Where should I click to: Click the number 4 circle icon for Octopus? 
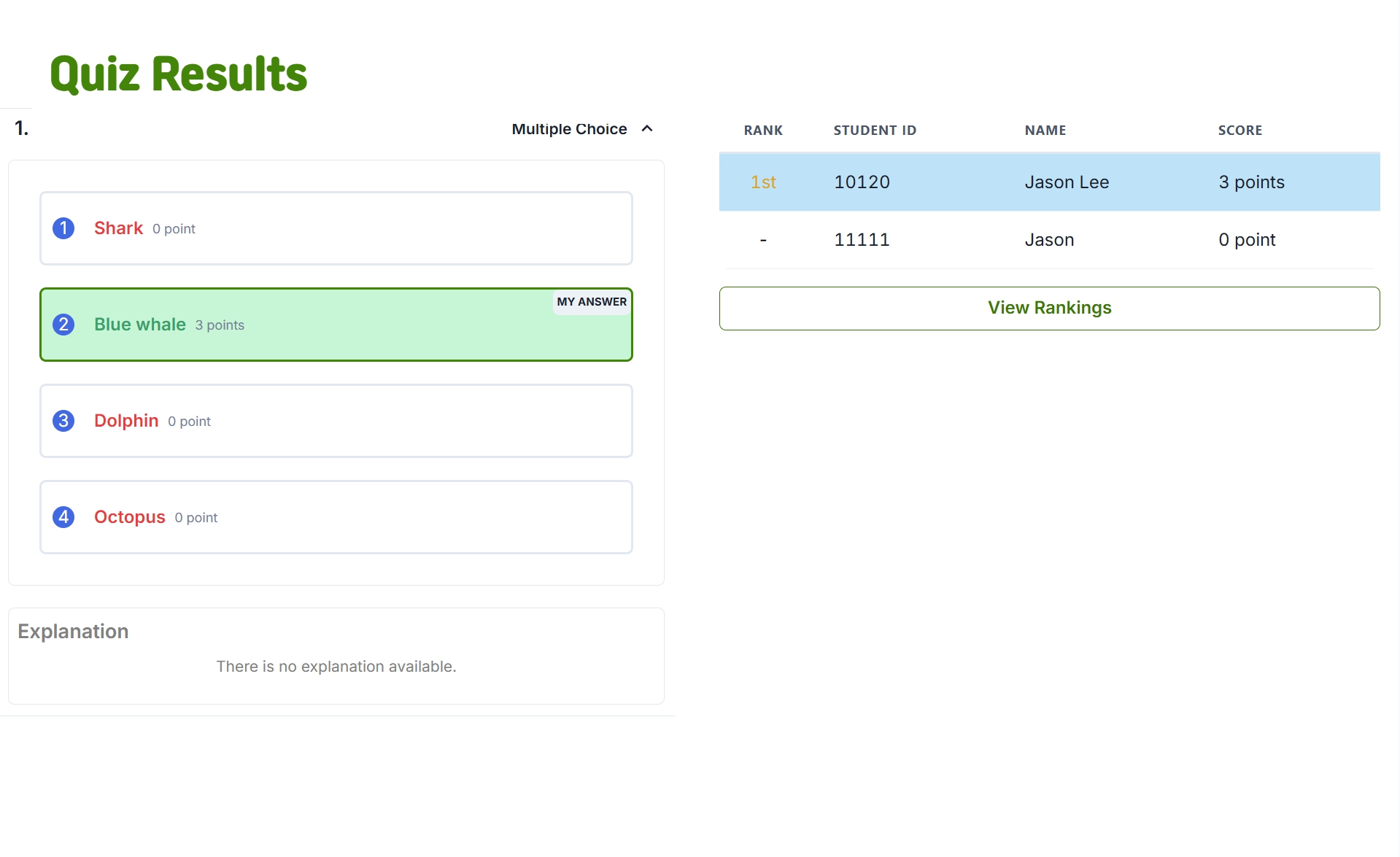coord(63,517)
